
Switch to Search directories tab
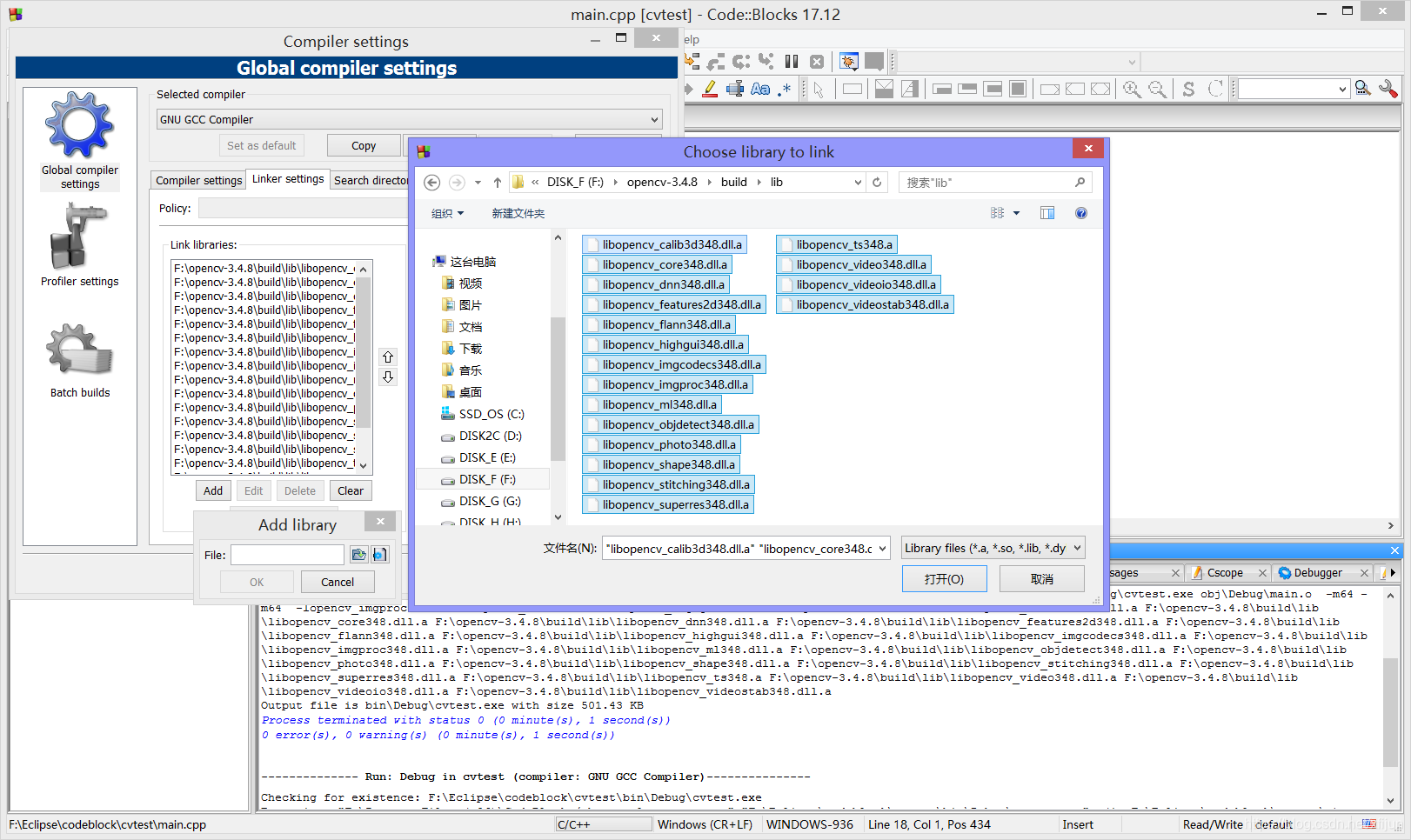click(371, 180)
